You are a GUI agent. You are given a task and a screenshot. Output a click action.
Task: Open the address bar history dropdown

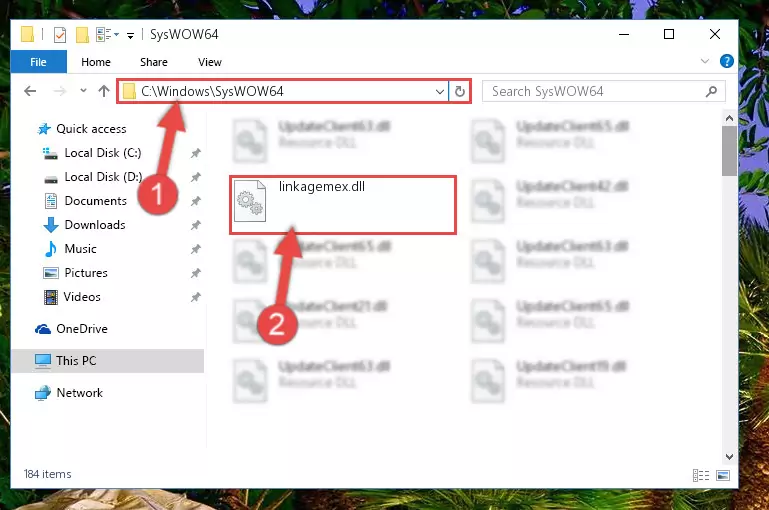(x=439, y=92)
